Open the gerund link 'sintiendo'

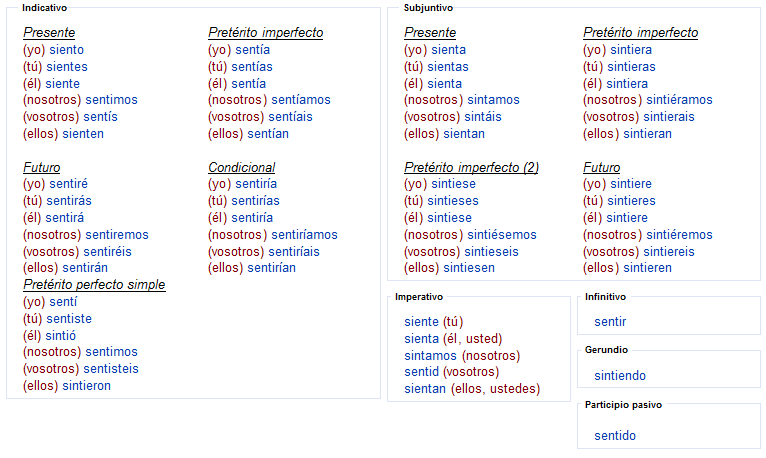(620, 375)
